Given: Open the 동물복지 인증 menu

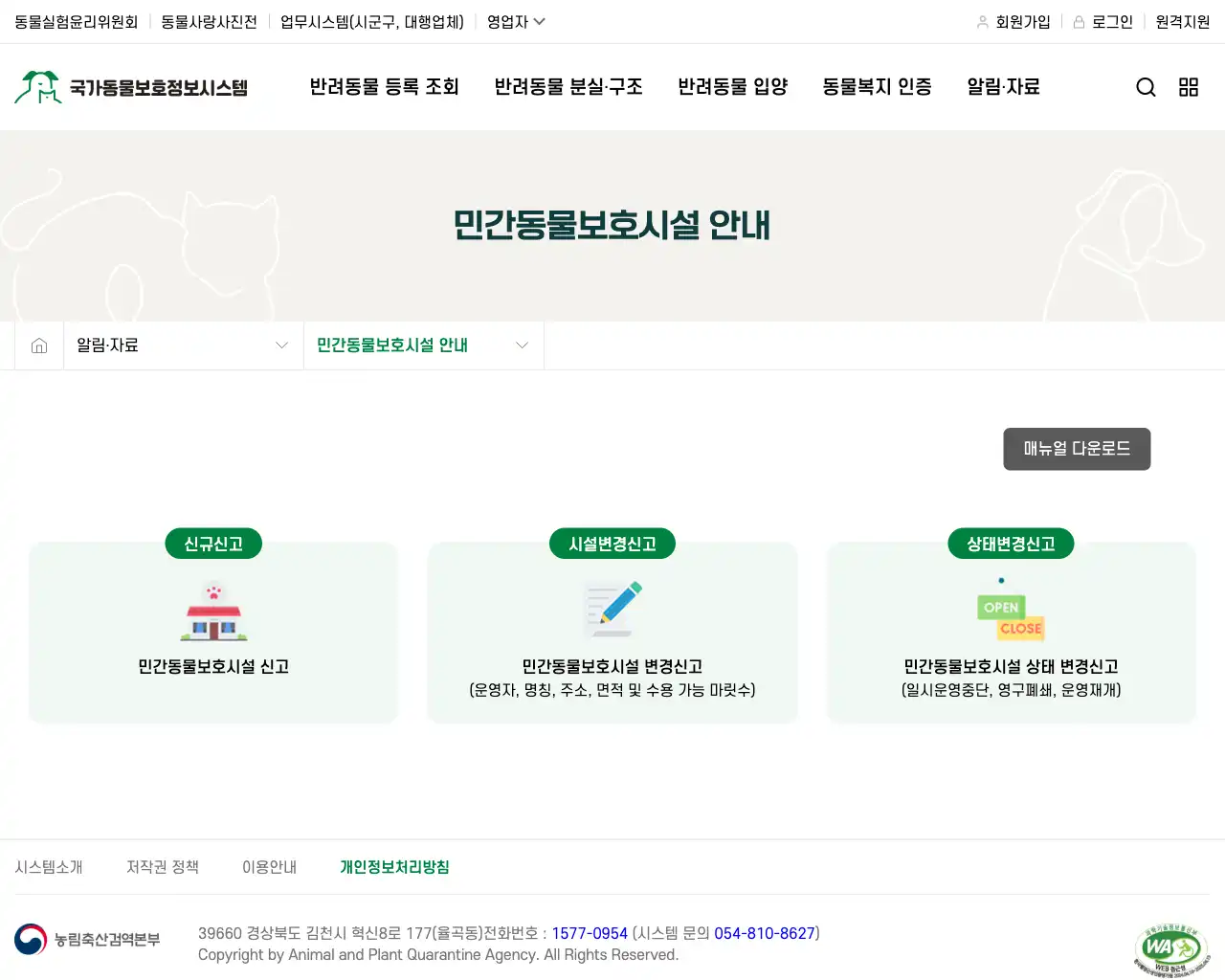Looking at the screenshot, I should tap(878, 87).
